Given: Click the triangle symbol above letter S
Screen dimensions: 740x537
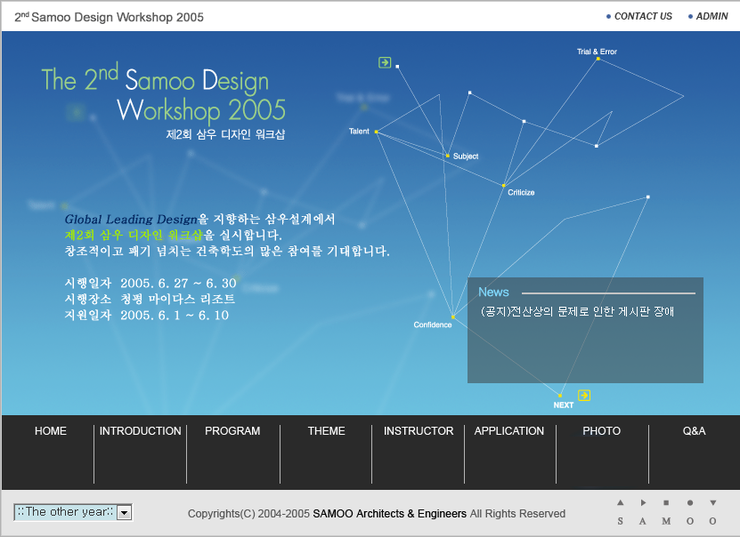Looking at the screenshot, I should 620,503.
